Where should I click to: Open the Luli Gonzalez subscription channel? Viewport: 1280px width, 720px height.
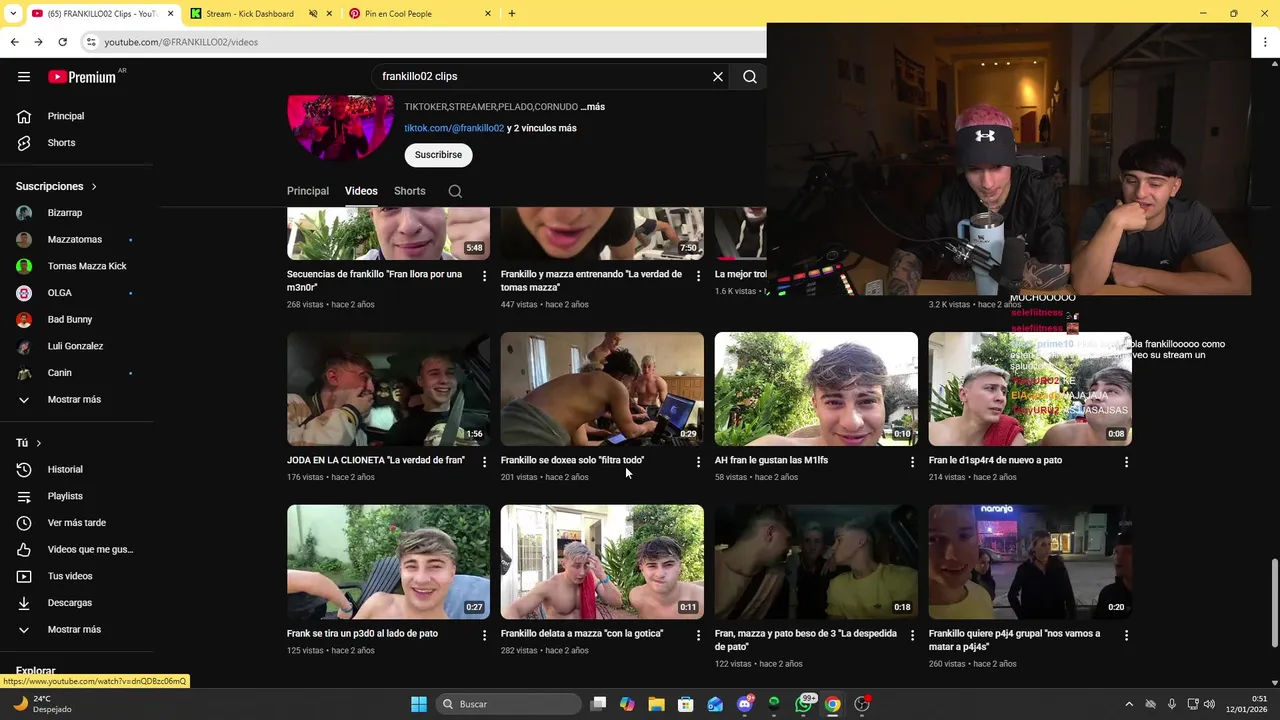76,346
